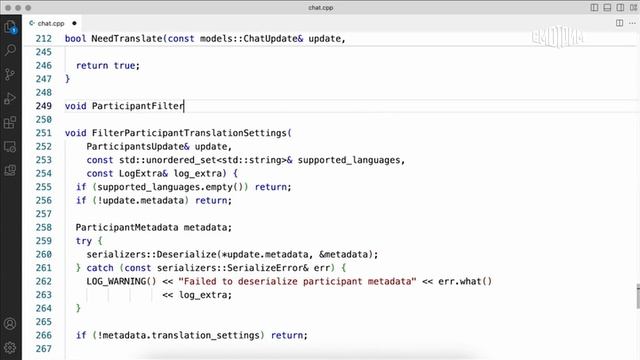This screenshot has height=360, width=640.
Task: Open the Search view icon
Action: tap(10, 50)
